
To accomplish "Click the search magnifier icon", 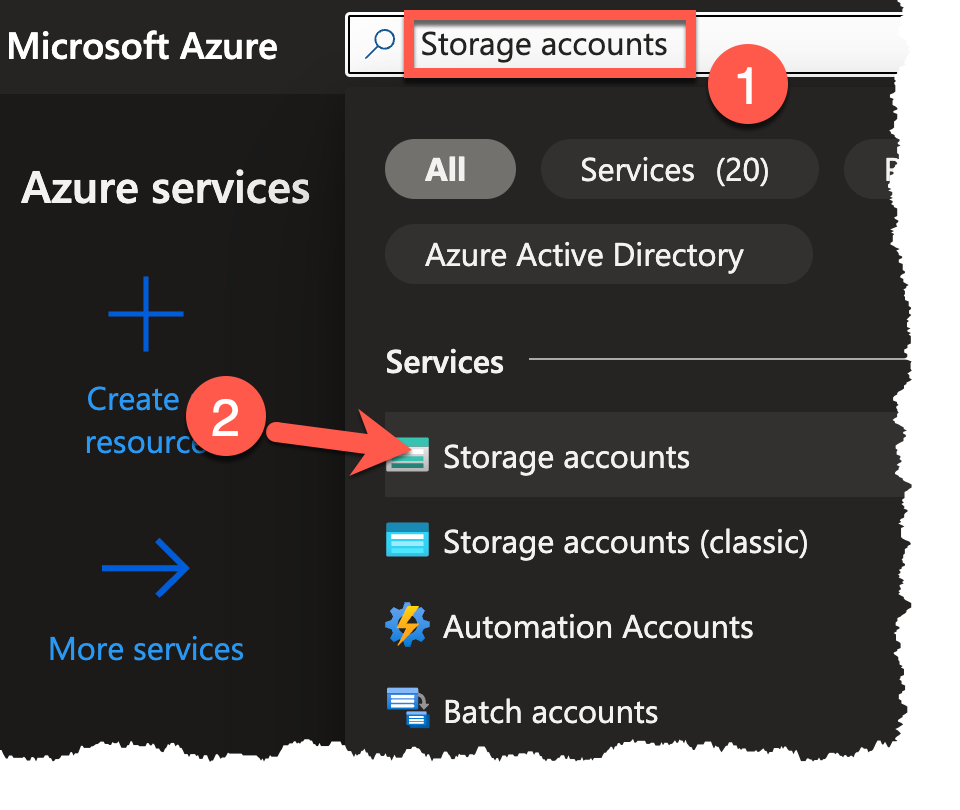I will 380,45.
